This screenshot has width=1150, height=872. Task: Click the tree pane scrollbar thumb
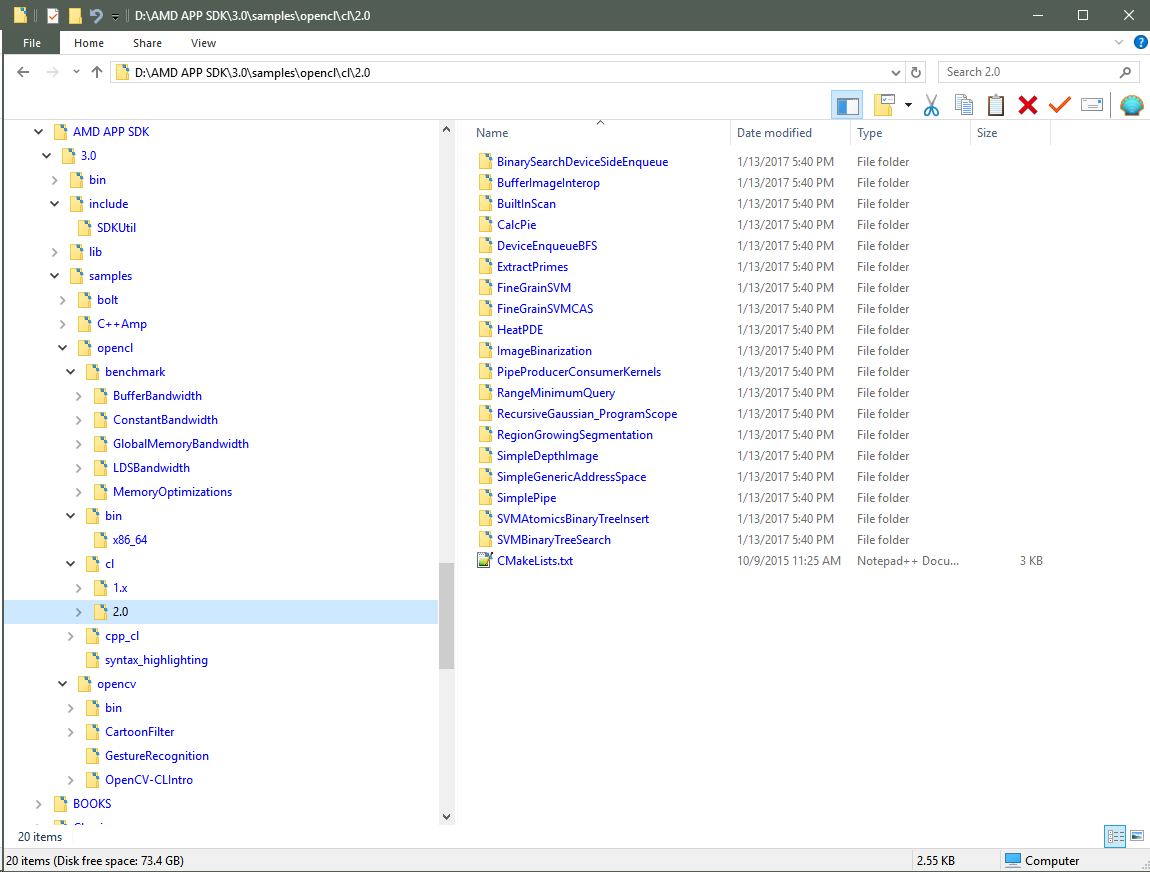pos(446,616)
